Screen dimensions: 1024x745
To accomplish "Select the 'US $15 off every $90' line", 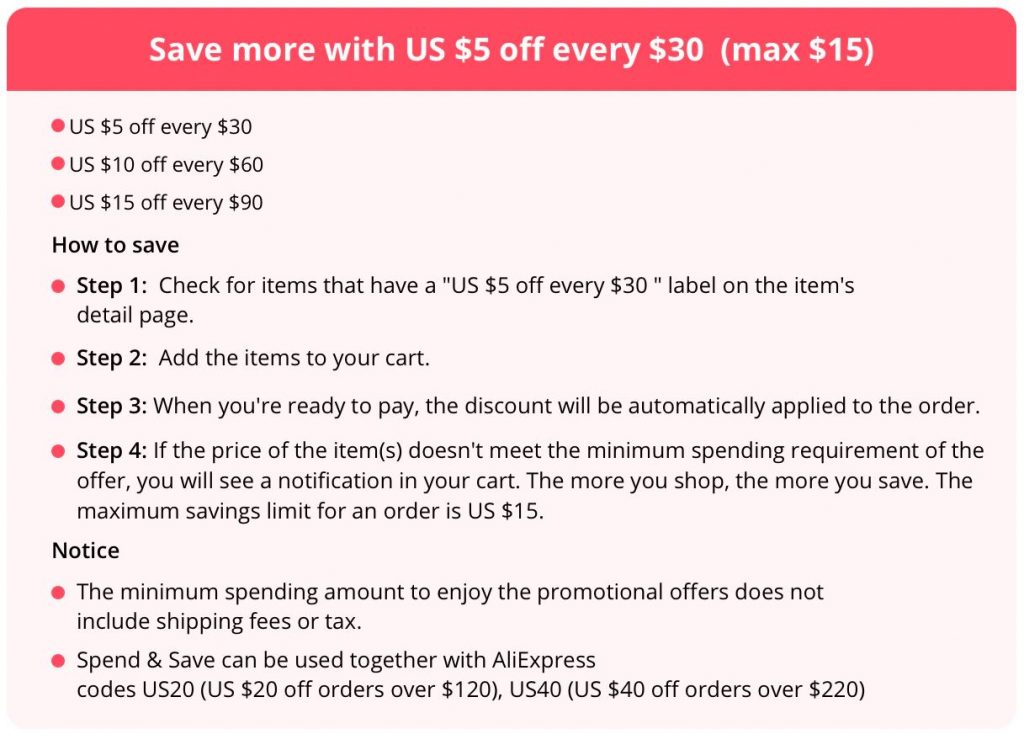I will pos(167,202).
